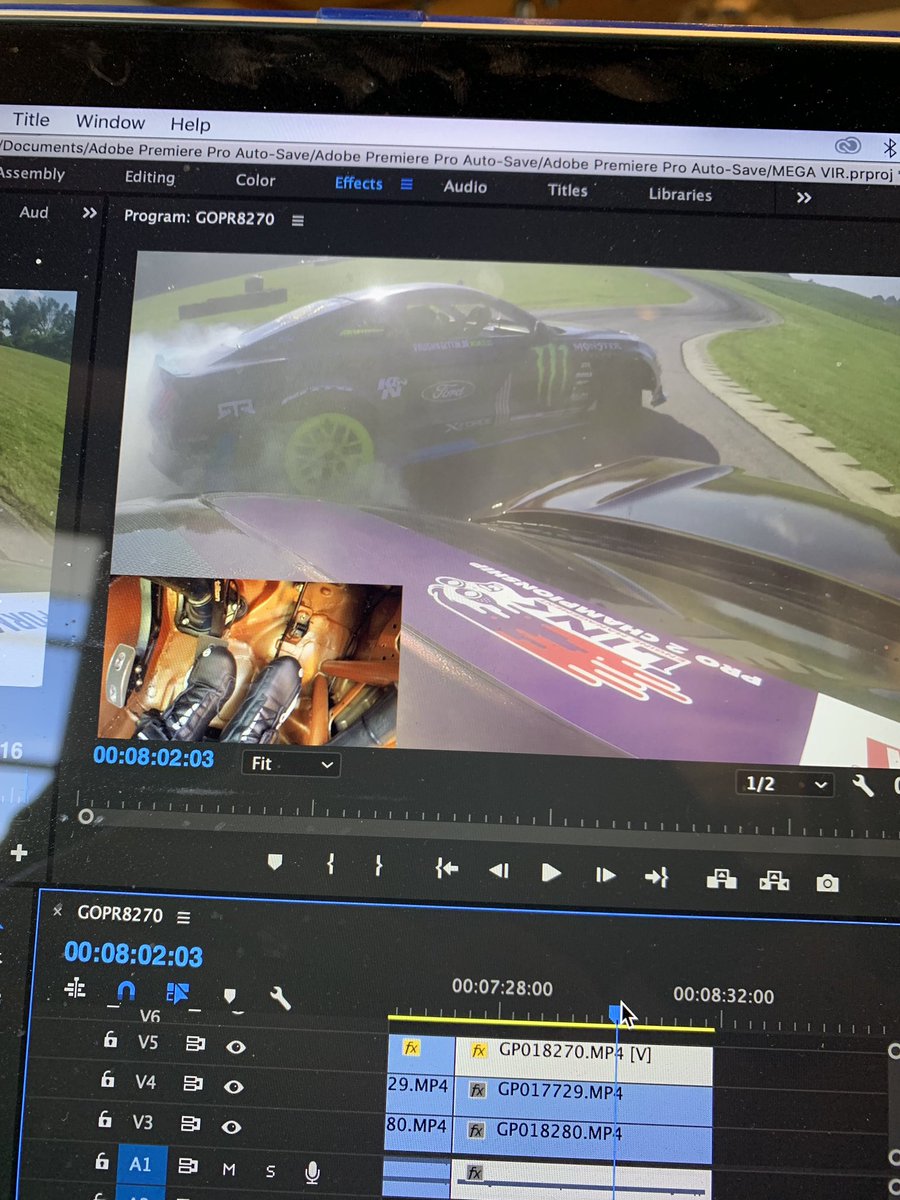
Task: Open Bluetooth menu bar icon
Action: point(889,148)
